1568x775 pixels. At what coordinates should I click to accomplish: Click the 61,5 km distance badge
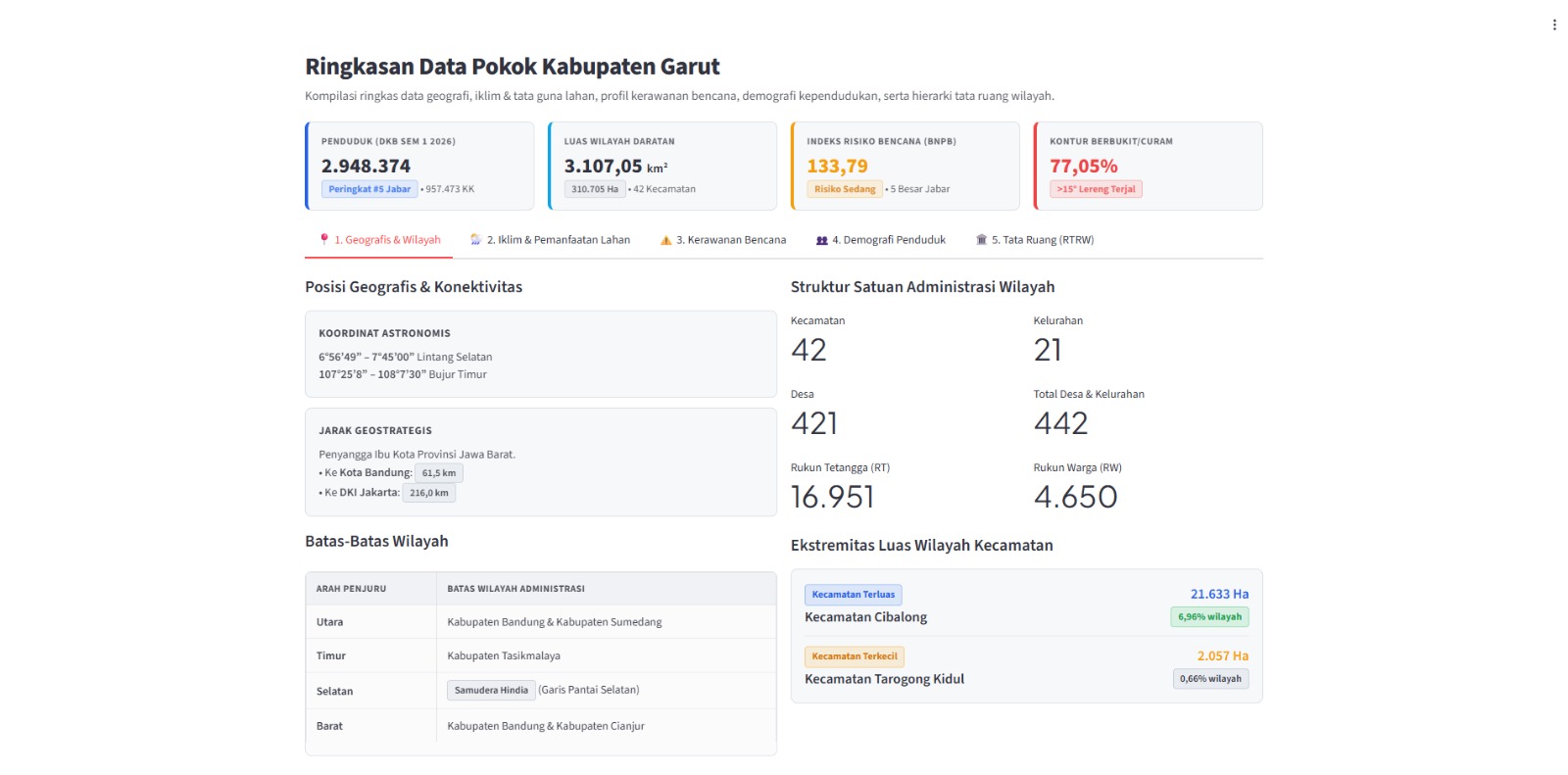pyautogui.click(x=439, y=473)
